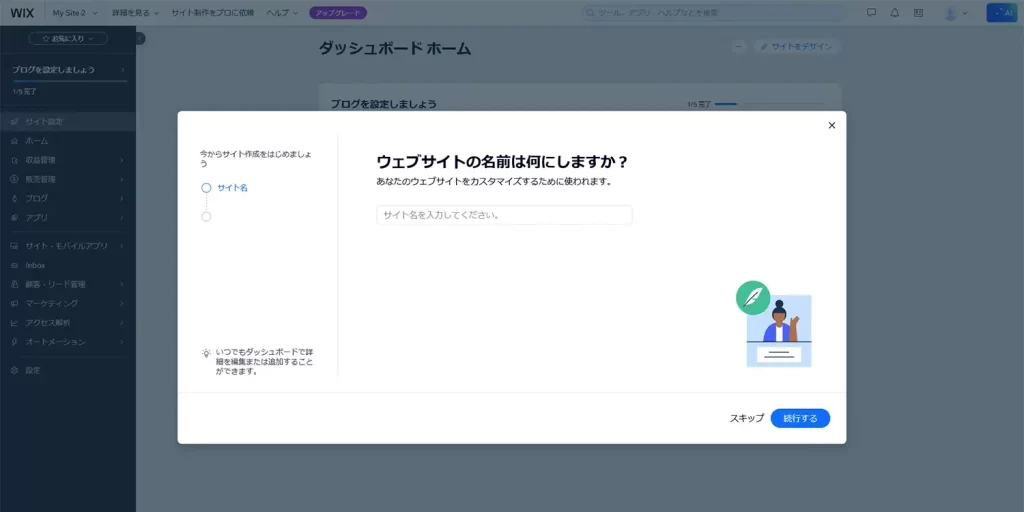This screenshot has width=1024, height=512.
Task: Open 設定 settings gear in sidebar
Action: 32,370
